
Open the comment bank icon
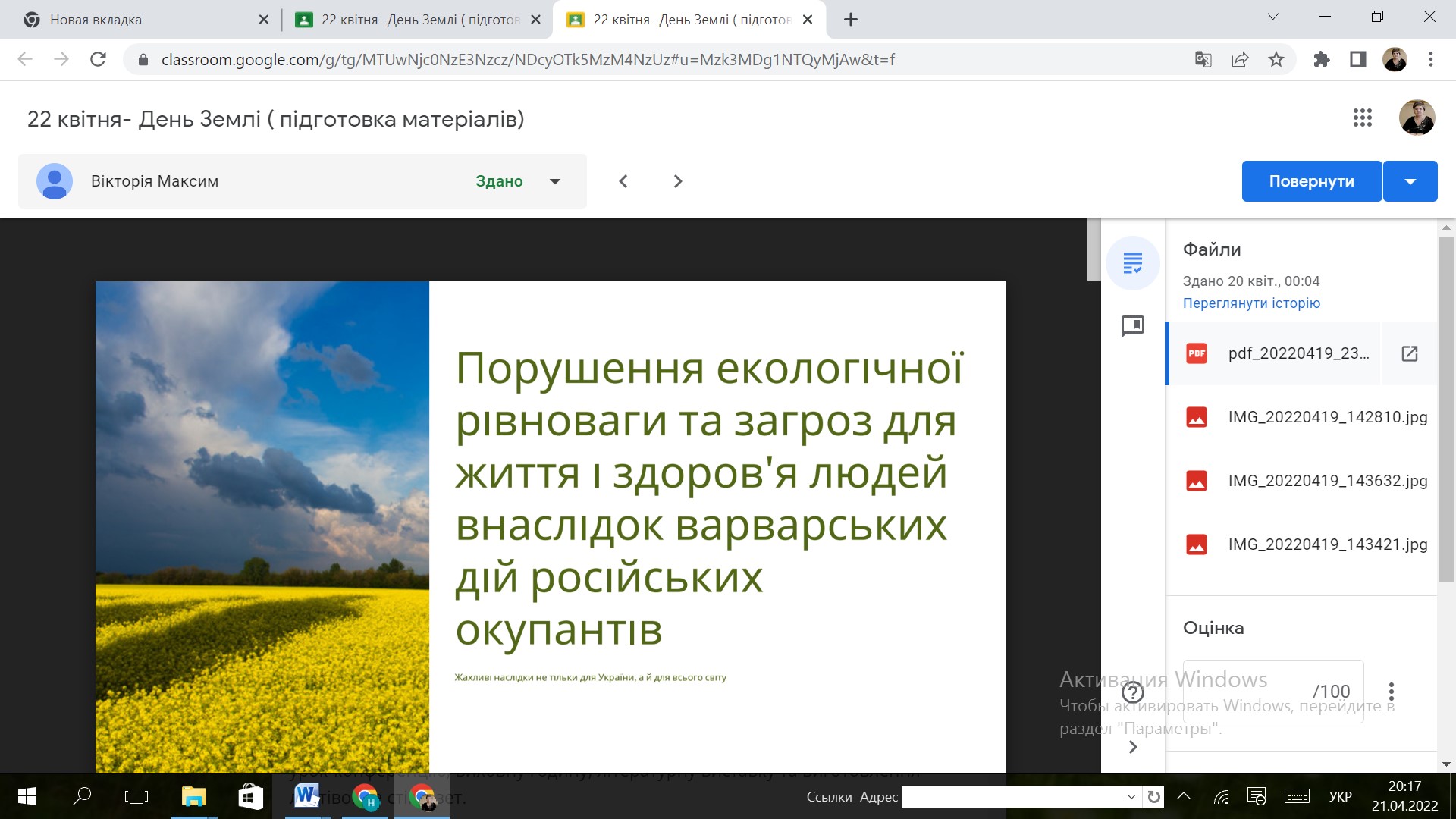tap(1133, 326)
